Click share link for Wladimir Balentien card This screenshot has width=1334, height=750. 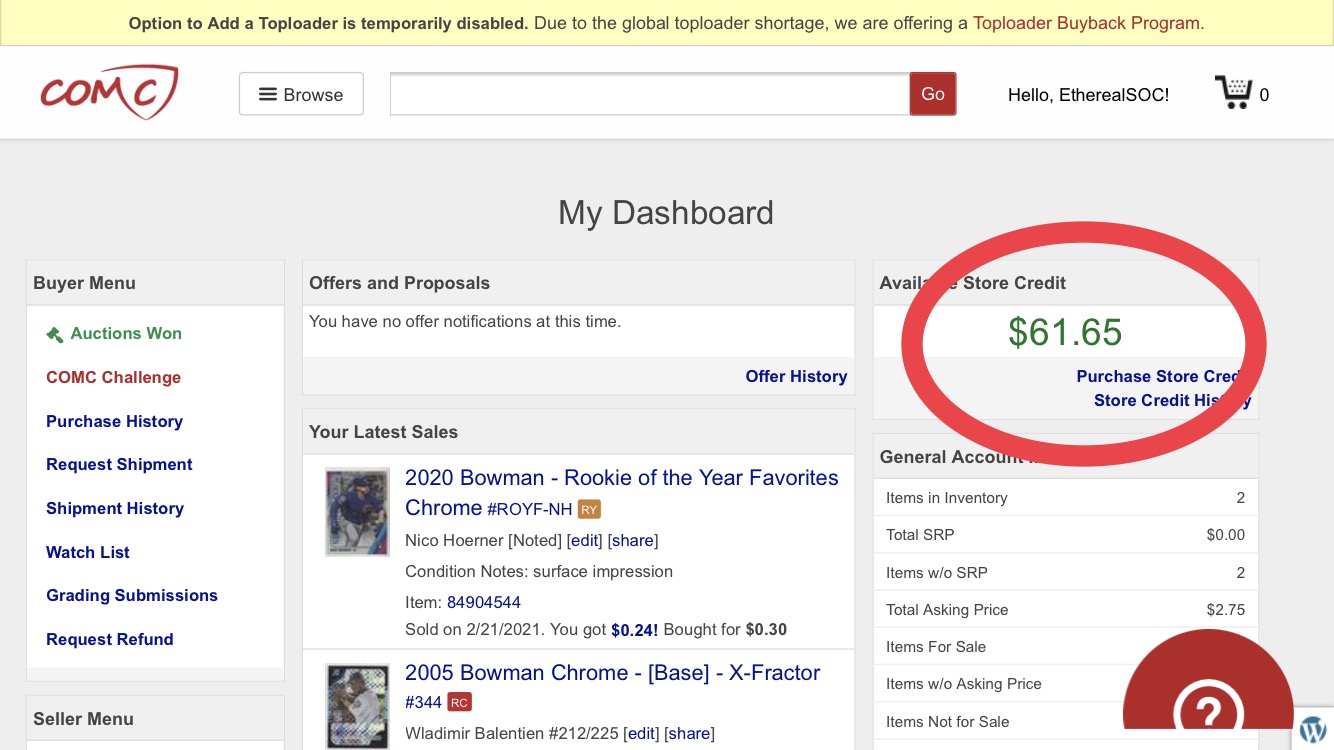coord(689,733)
